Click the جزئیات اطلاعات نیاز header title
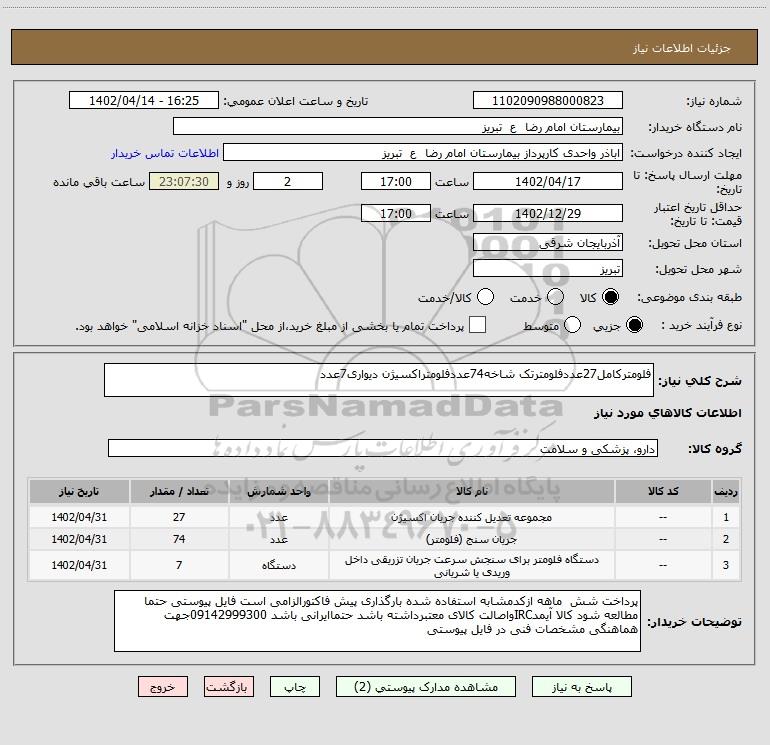 click(x=682, y=48)
